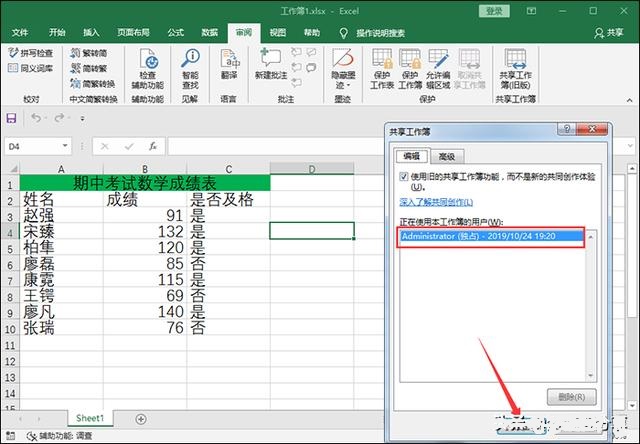
Task: Click the scroll down arrow in user list
Action: coord(591,376)
